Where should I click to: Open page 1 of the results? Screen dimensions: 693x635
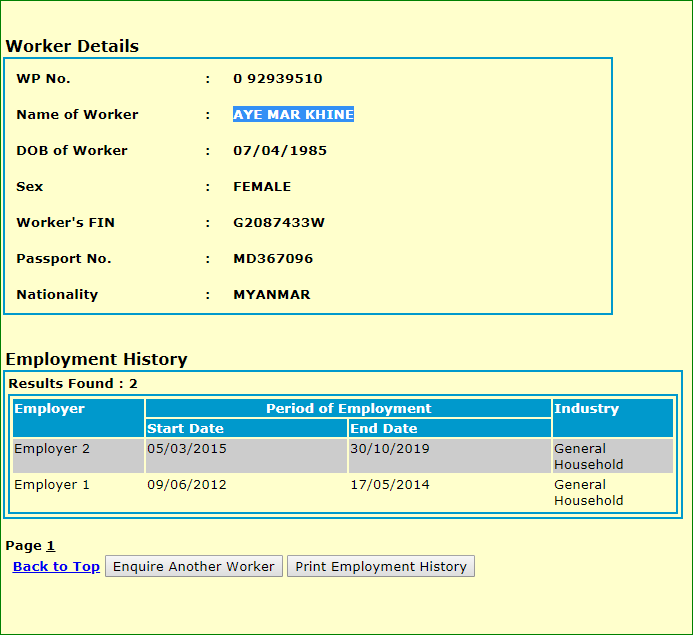point(50,546)
